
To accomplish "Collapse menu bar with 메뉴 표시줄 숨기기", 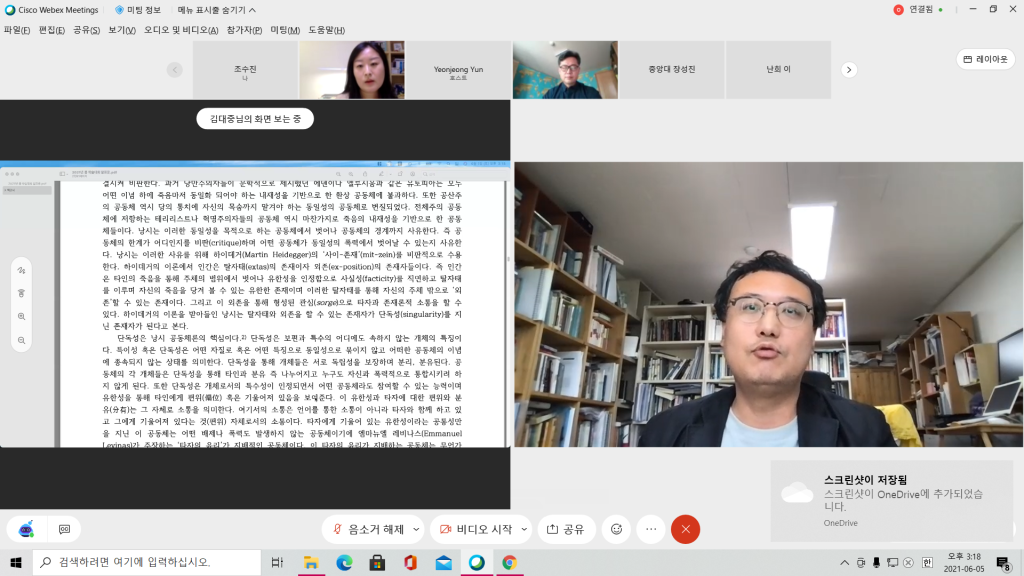I will [217, 10].
